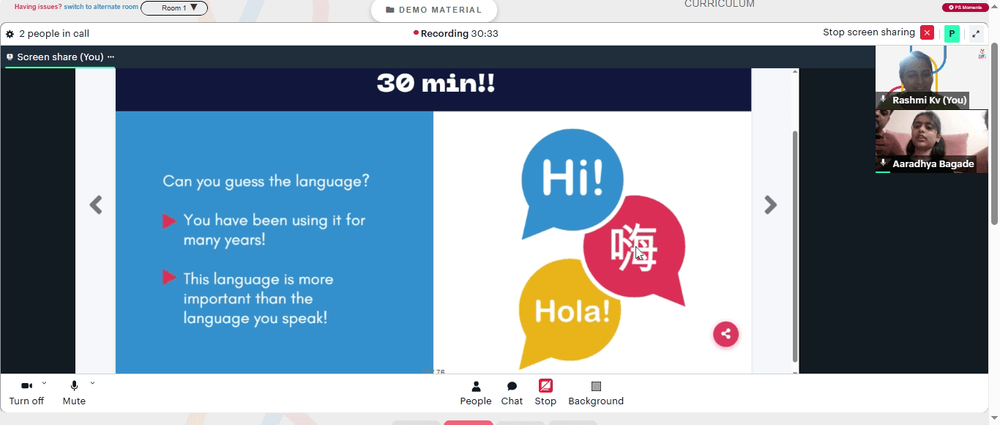This screenshot has height=425, width=1000.
Task: Go to the next slide arrow
Action: (x=770, y=205)
